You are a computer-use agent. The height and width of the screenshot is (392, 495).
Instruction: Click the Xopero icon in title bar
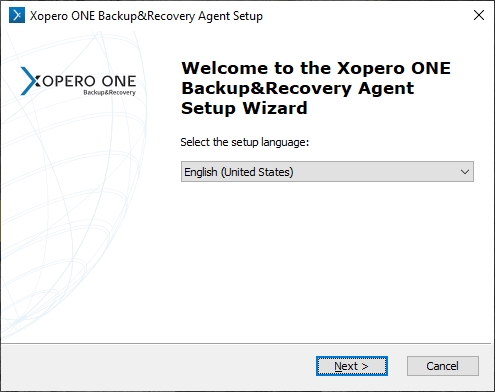(x=17, y=15)
